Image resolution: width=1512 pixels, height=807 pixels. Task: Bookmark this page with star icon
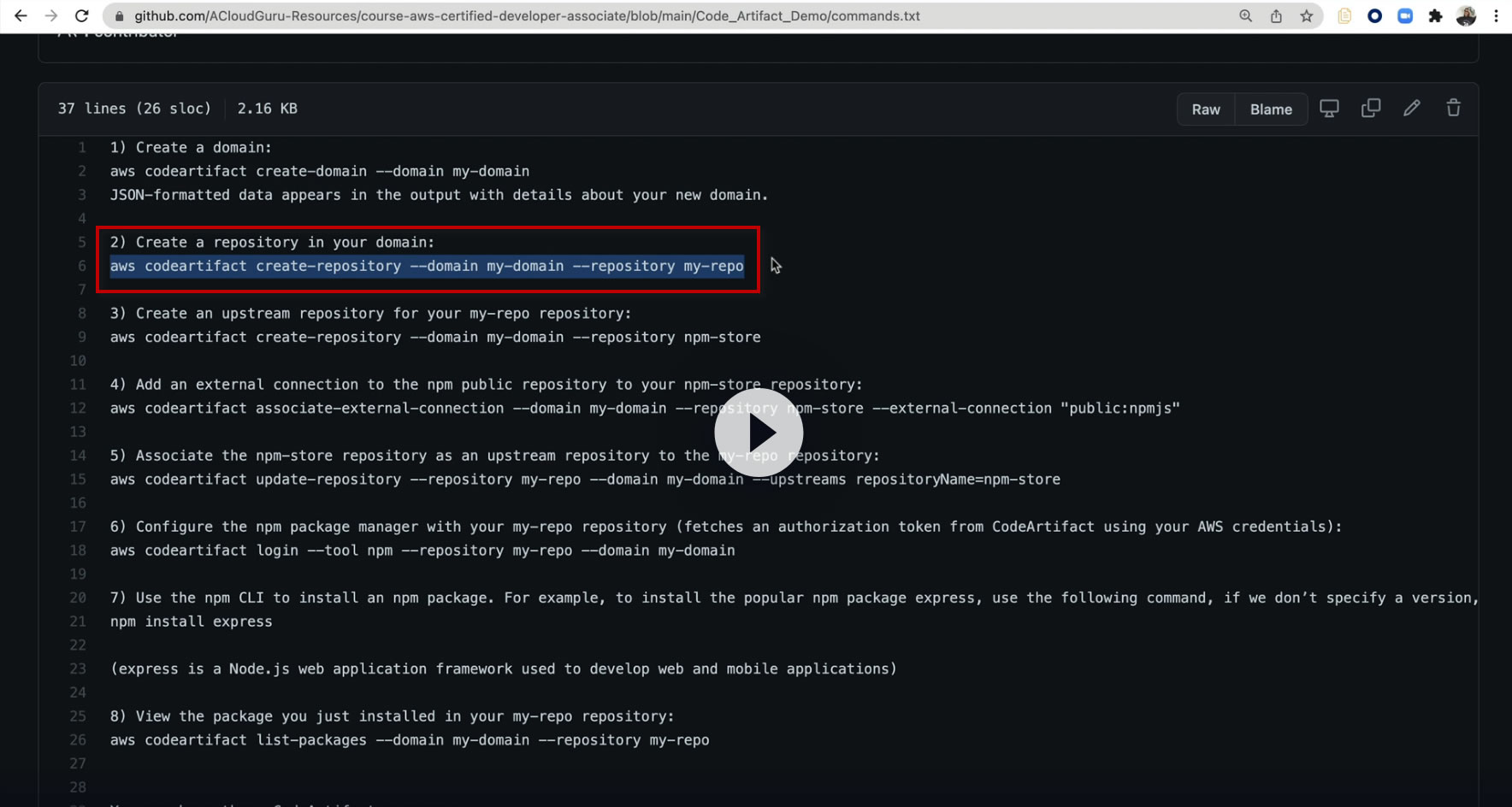click(x=1307, y=15)
